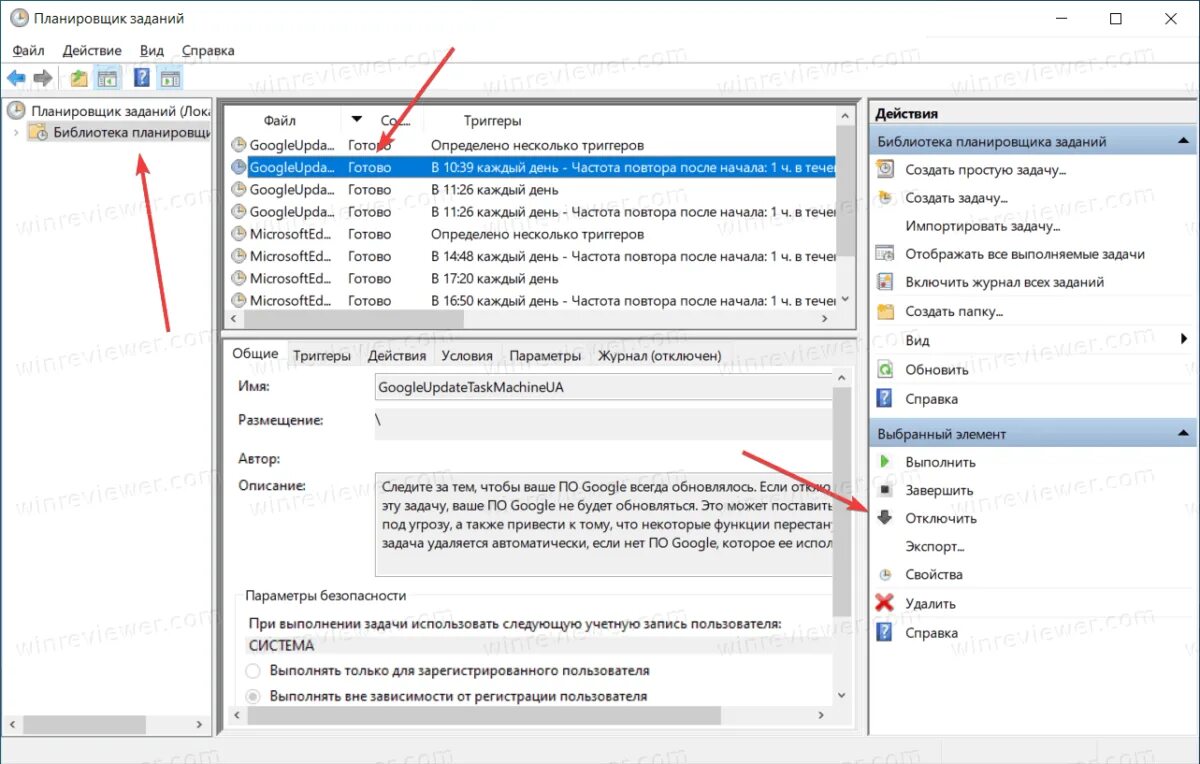Open the Вид submenu arrow in actions pane
This screenshot has width=1200, height=764.
[x=1184, y=340]
